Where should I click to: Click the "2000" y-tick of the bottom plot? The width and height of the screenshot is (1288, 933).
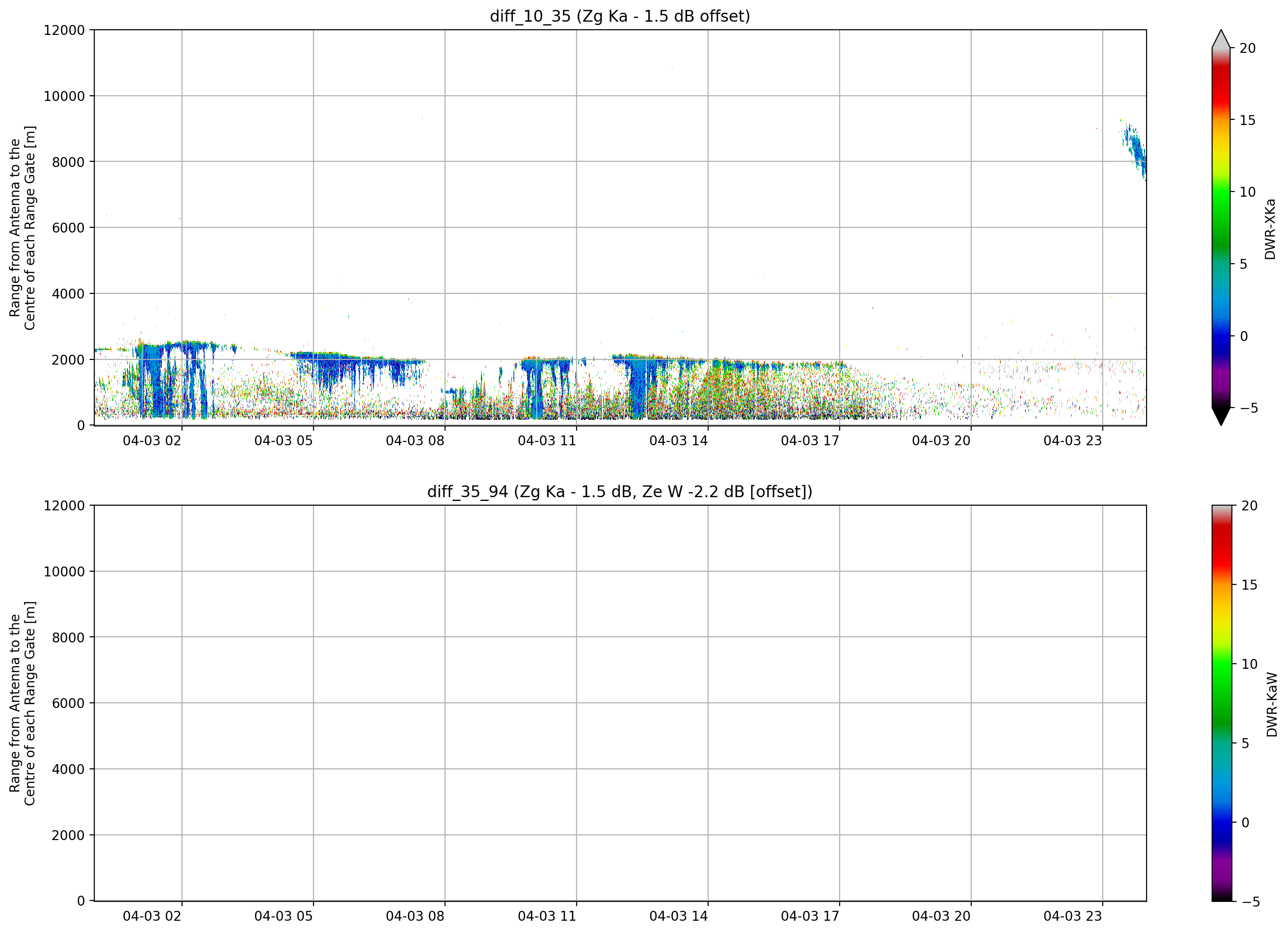coord(68,836)
